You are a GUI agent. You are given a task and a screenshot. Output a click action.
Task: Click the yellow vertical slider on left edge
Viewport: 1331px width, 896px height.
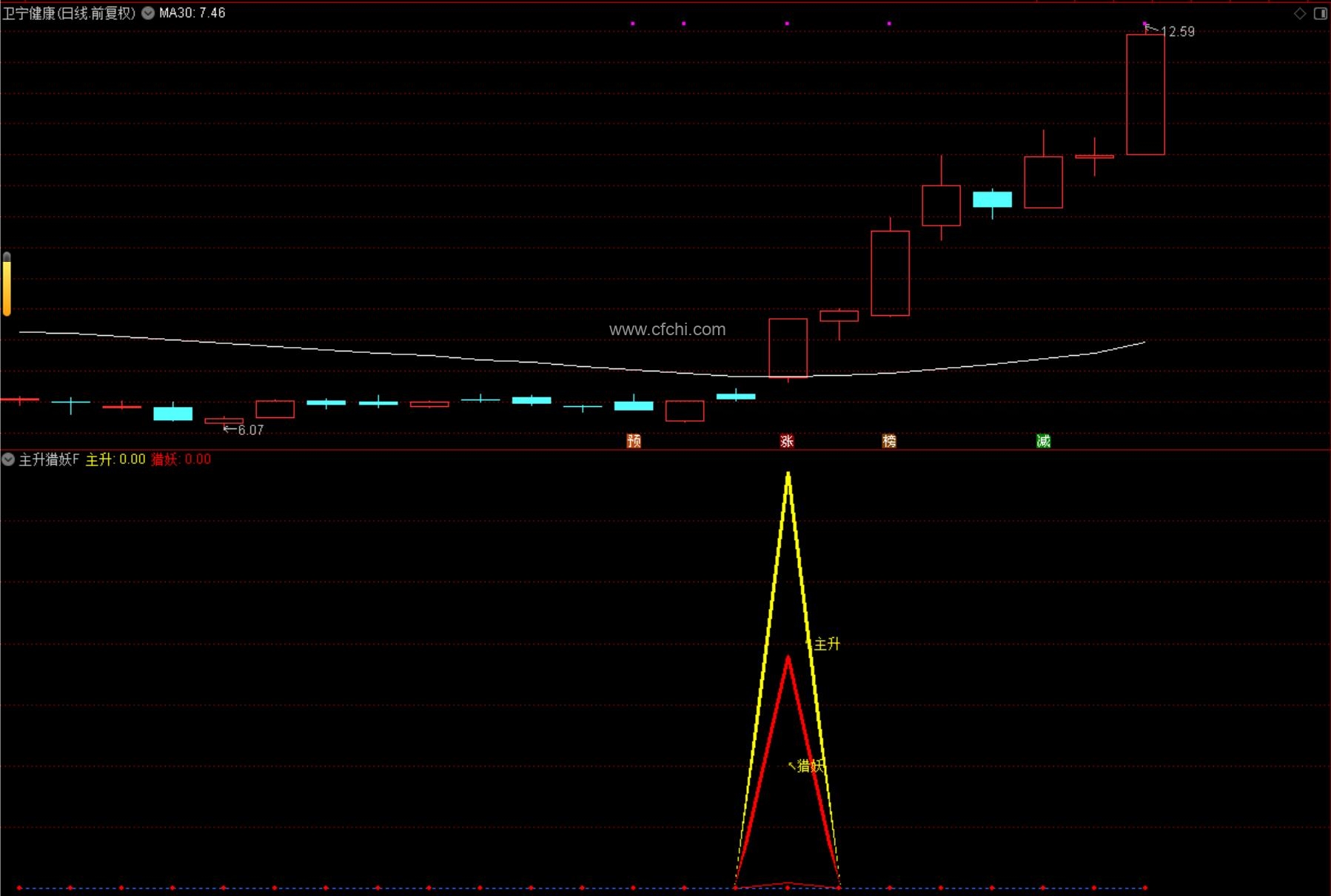[7, 284]
